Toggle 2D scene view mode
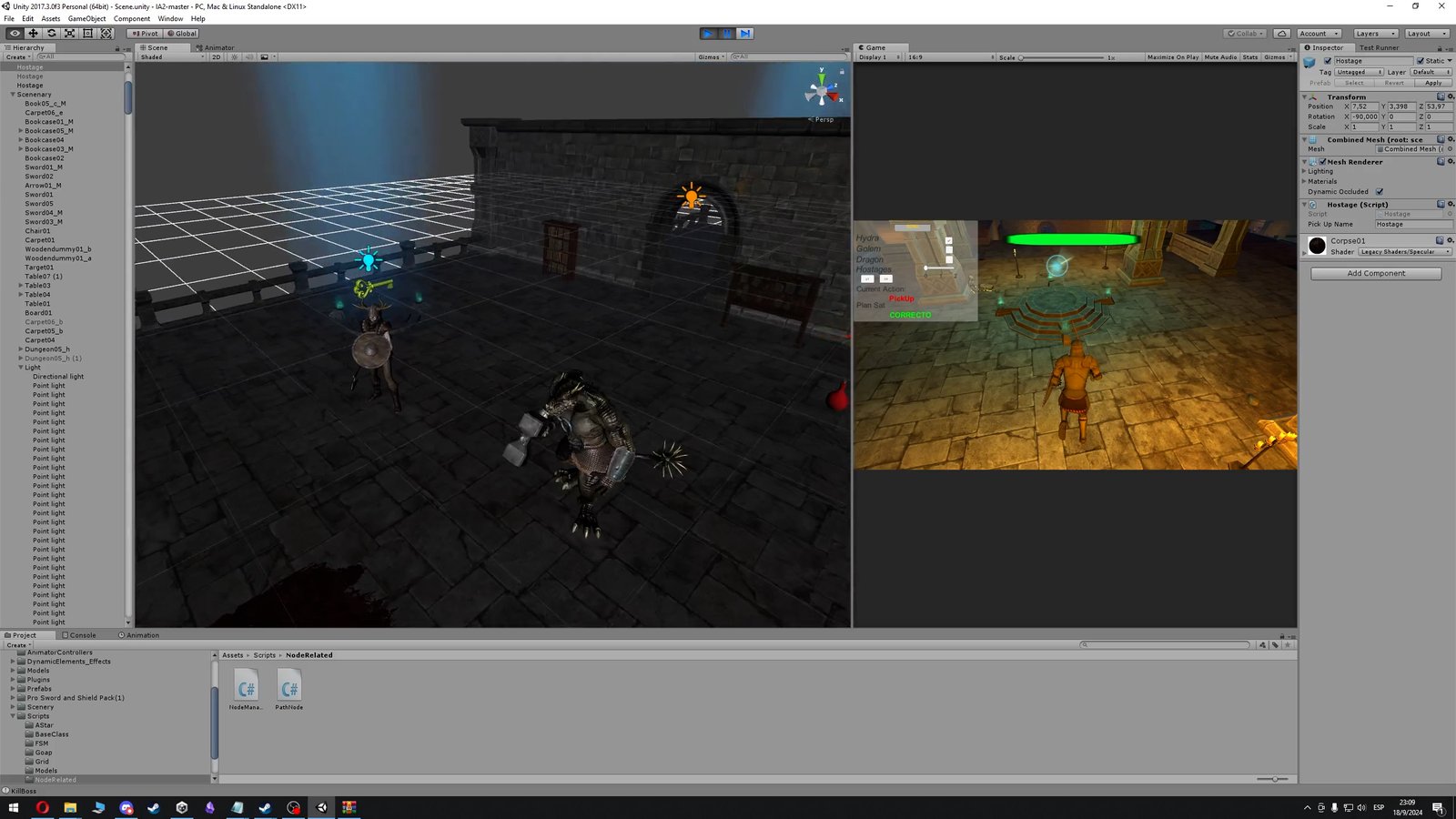 click(217, 57)
